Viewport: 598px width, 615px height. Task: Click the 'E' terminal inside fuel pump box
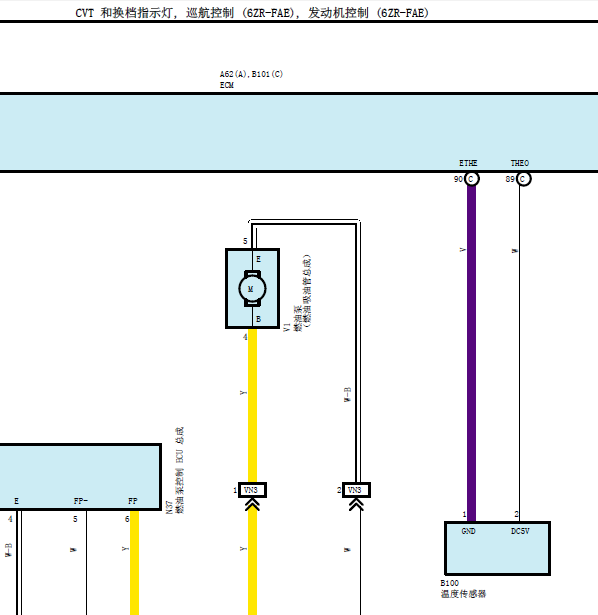258,259
